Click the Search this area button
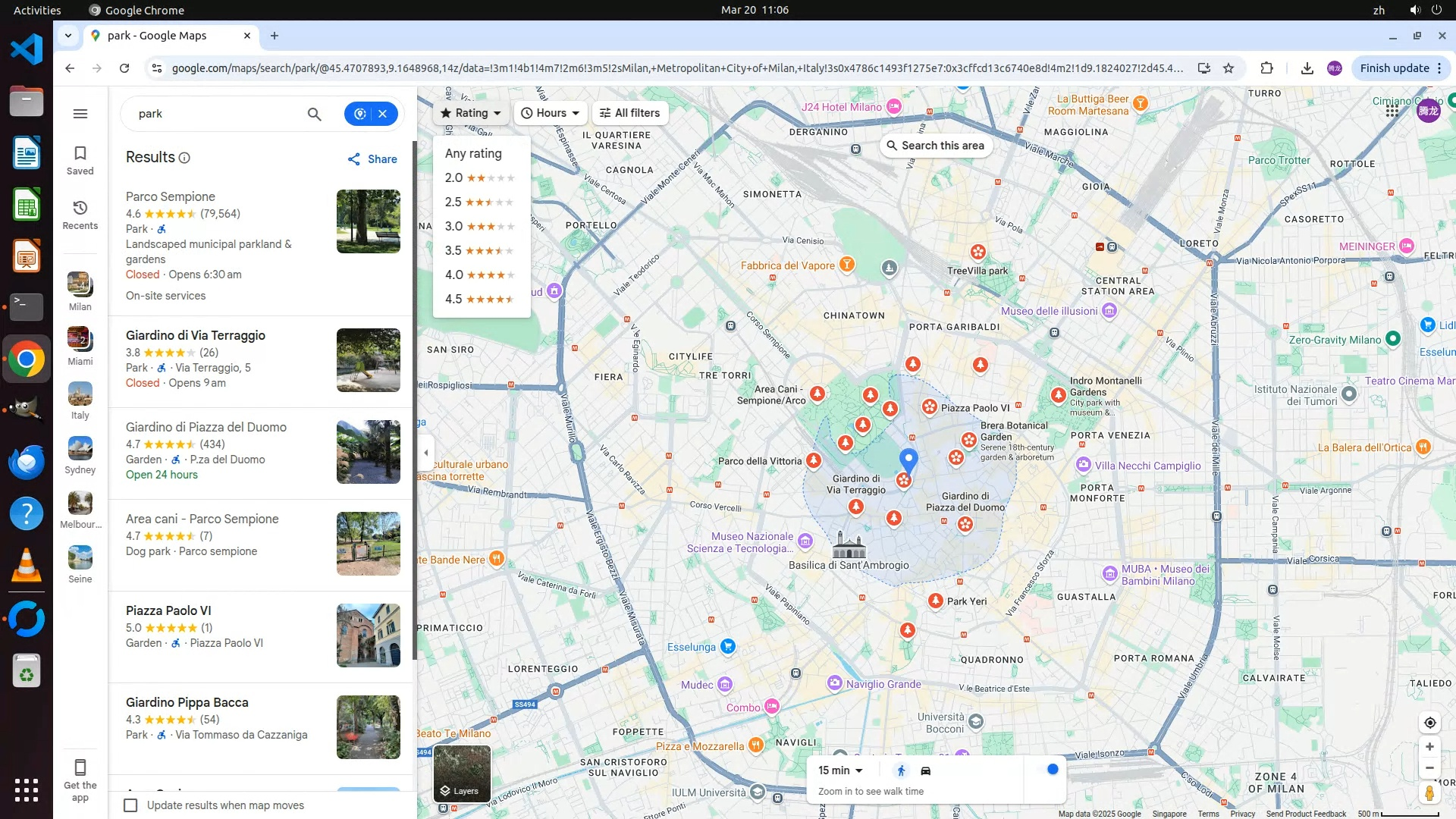The width and height of the screenshot is (1456, 819). click(x=935, y=146)
